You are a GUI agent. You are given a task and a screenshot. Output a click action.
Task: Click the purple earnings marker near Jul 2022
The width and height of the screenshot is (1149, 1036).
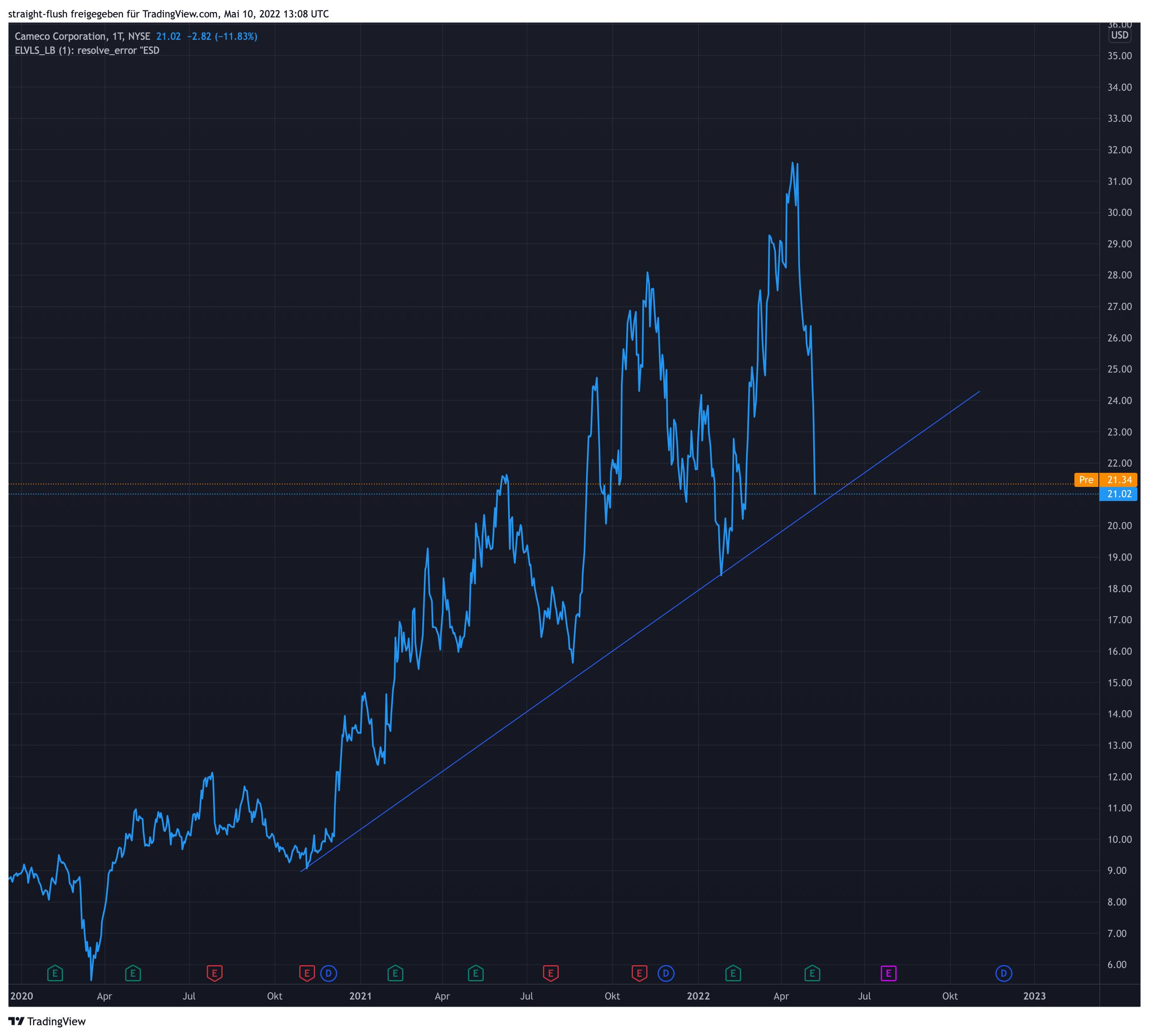coord(888,973)
